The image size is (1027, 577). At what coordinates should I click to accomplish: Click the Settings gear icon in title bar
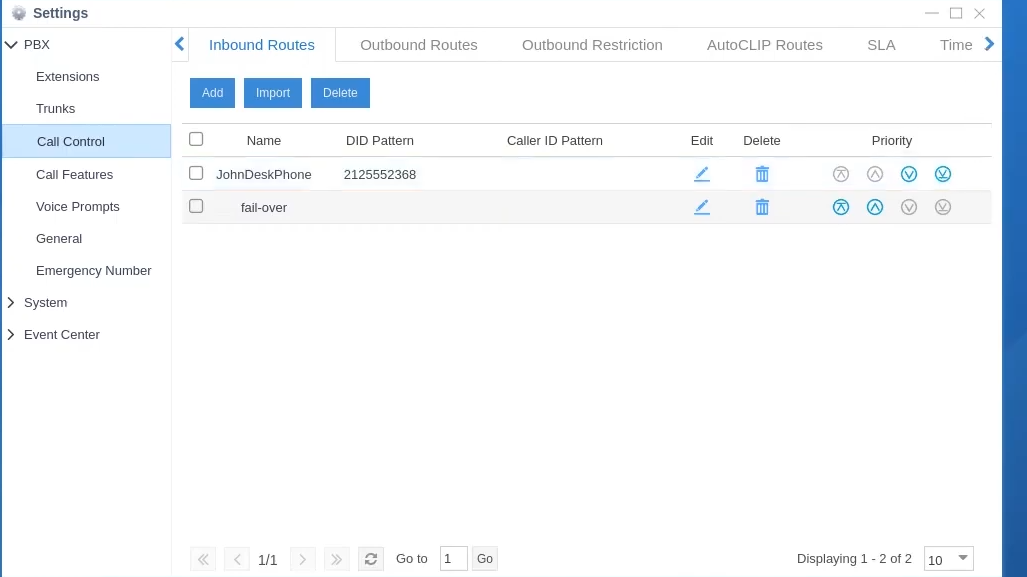point(18,13)
